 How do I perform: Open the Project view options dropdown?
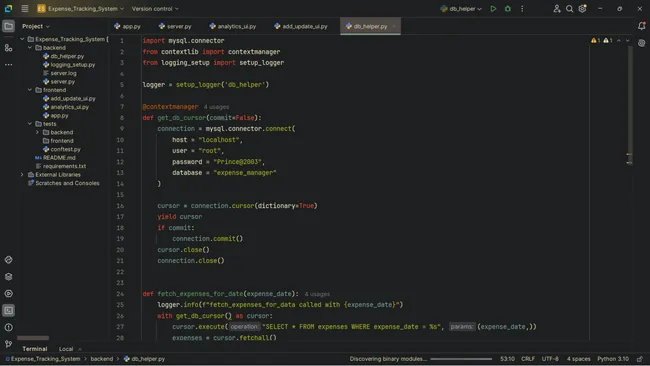click(36, 26)
